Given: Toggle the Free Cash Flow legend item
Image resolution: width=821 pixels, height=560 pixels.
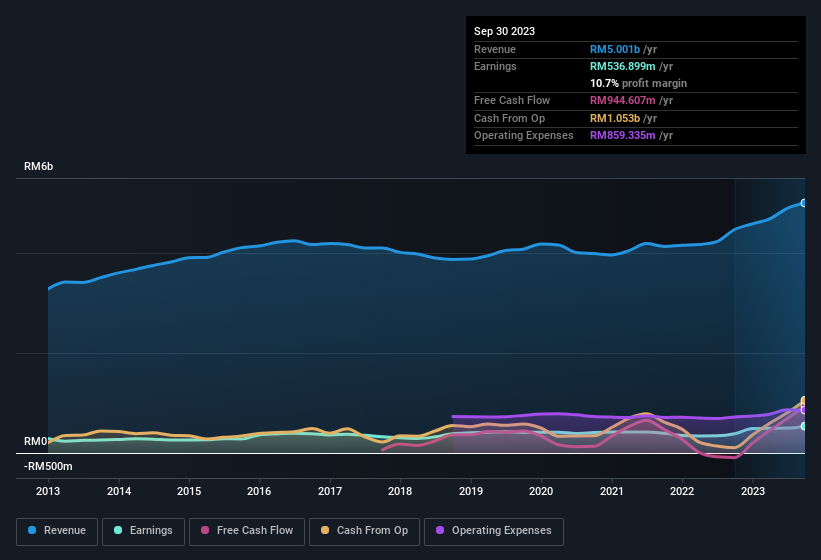Looking at the screenshot, I should tap(246, 530).
